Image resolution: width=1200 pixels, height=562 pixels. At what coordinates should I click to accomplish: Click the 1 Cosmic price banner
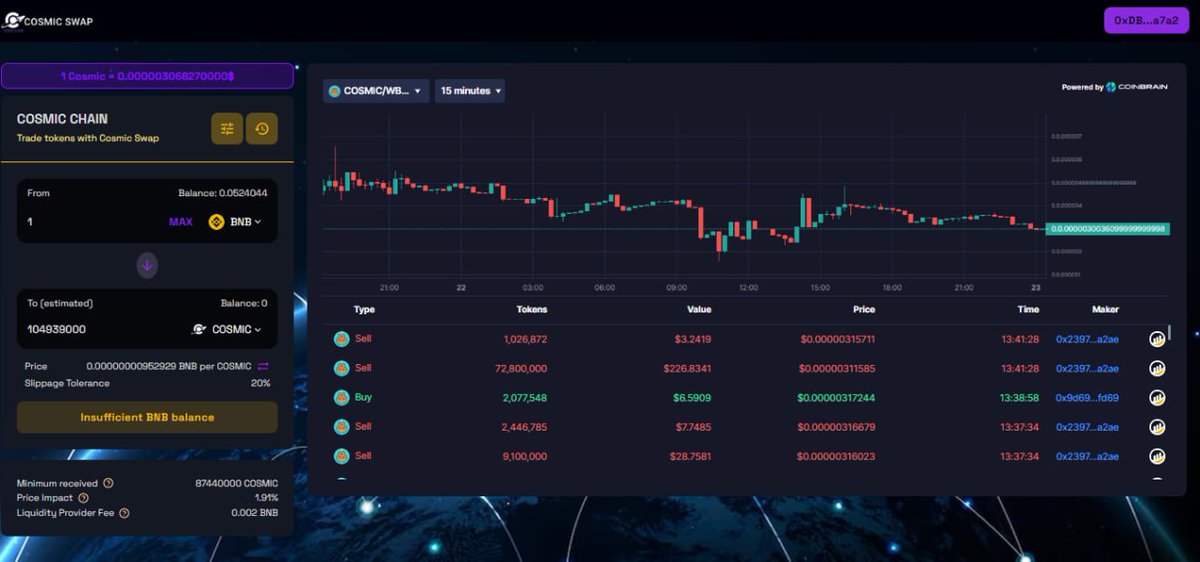147,76
